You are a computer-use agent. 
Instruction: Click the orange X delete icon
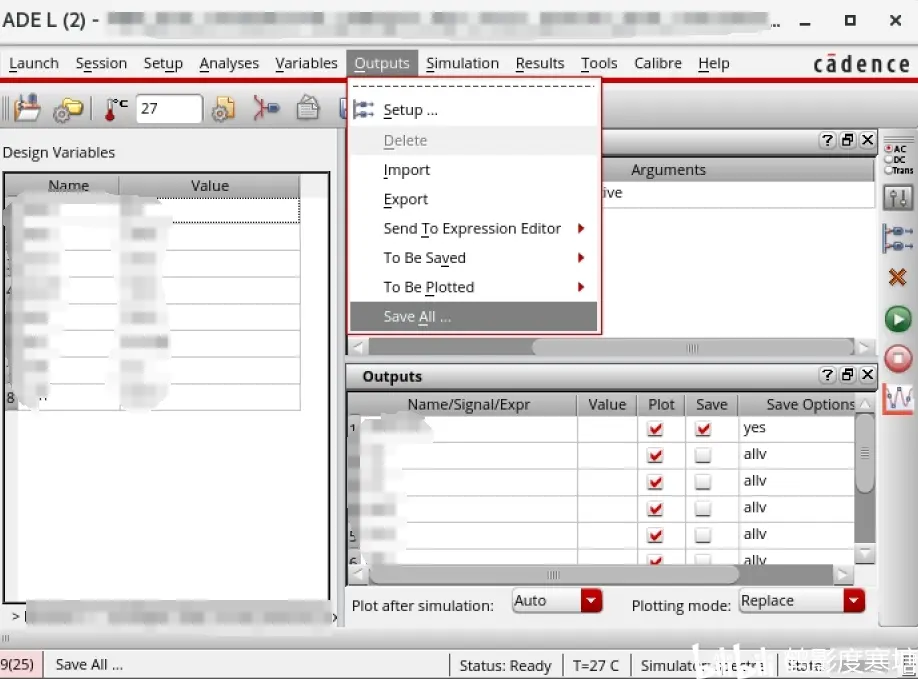(898, 277)
